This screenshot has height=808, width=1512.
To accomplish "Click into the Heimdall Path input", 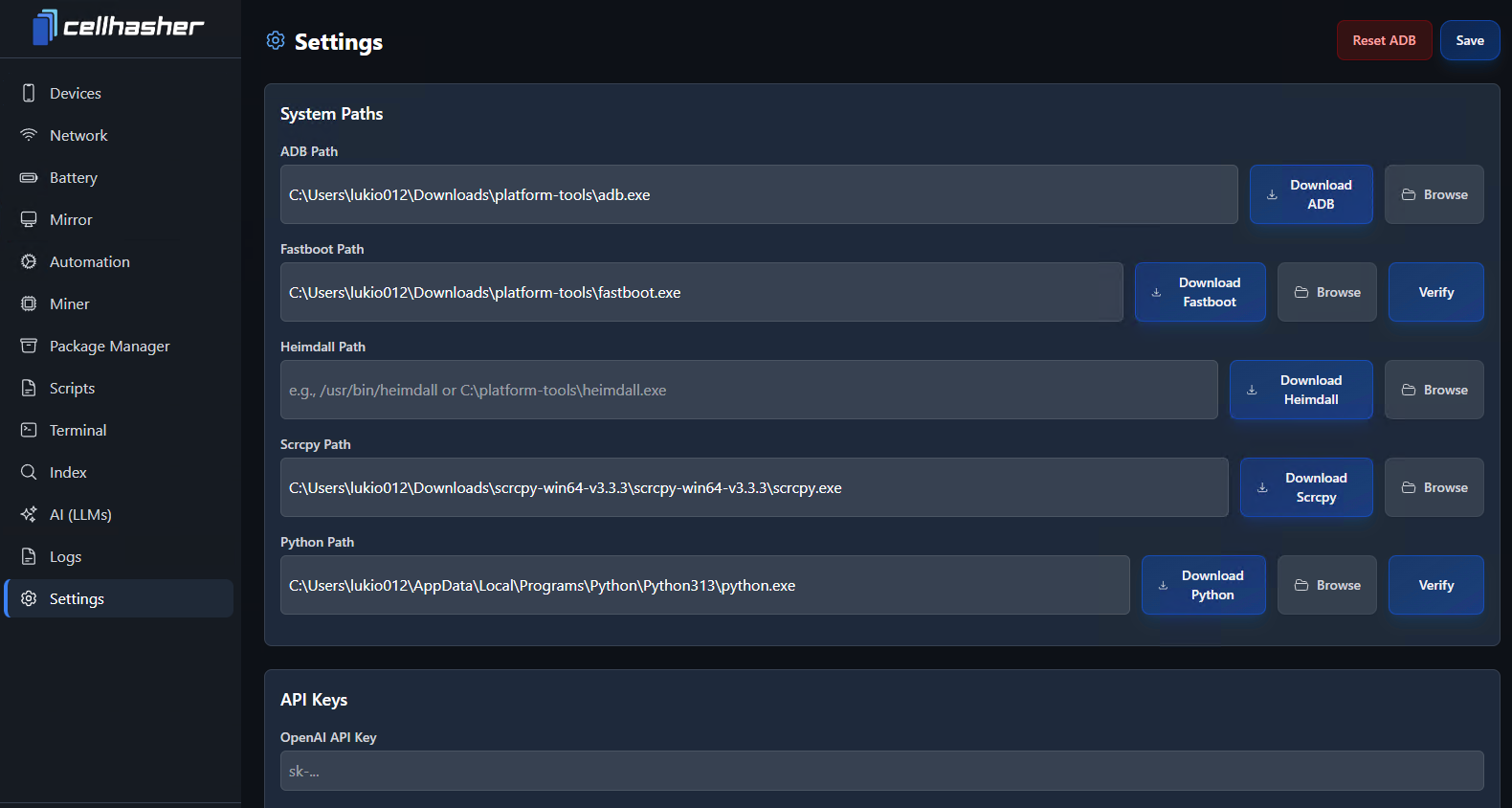I will 748,390.
